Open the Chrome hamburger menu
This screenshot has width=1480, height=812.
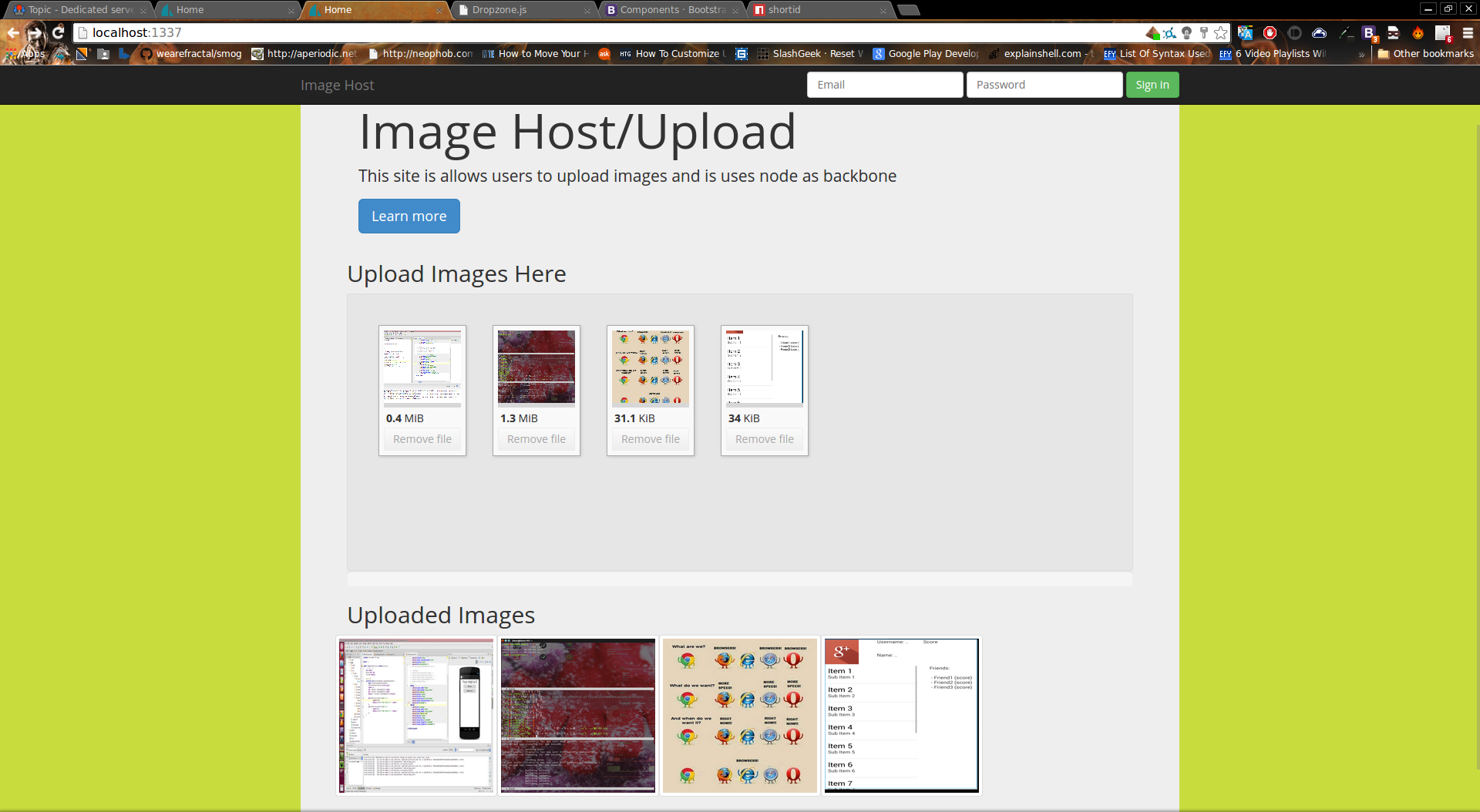1468,32
